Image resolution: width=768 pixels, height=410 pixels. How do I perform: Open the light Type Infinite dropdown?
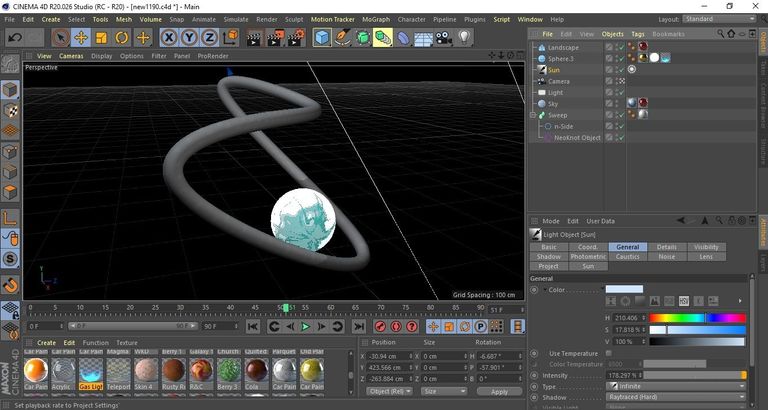[x=676, y=386]
